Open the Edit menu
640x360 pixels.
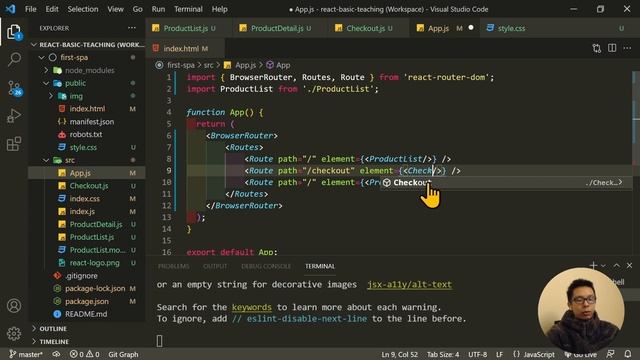(x=52, y=9)
